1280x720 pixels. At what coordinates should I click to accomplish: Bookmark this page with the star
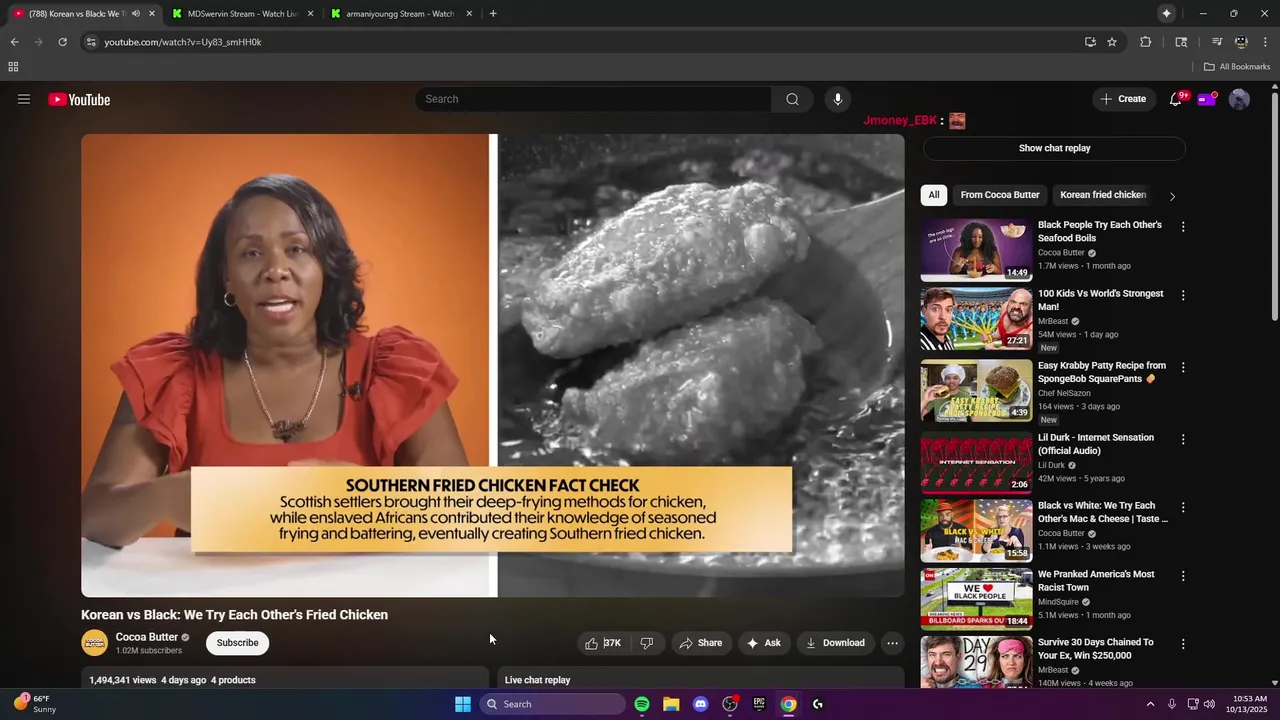click(1112, 42)
